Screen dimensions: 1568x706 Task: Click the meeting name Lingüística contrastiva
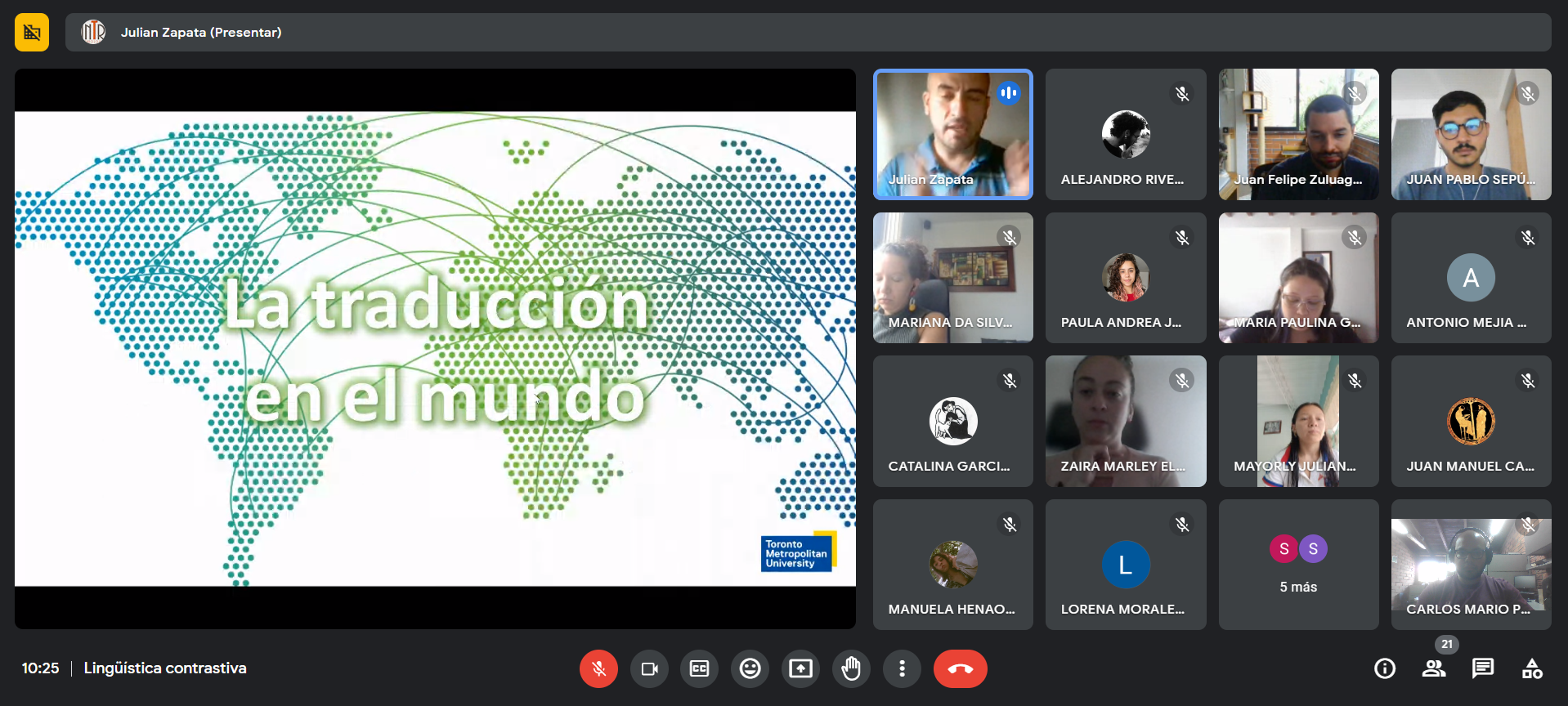pos(165,668)
